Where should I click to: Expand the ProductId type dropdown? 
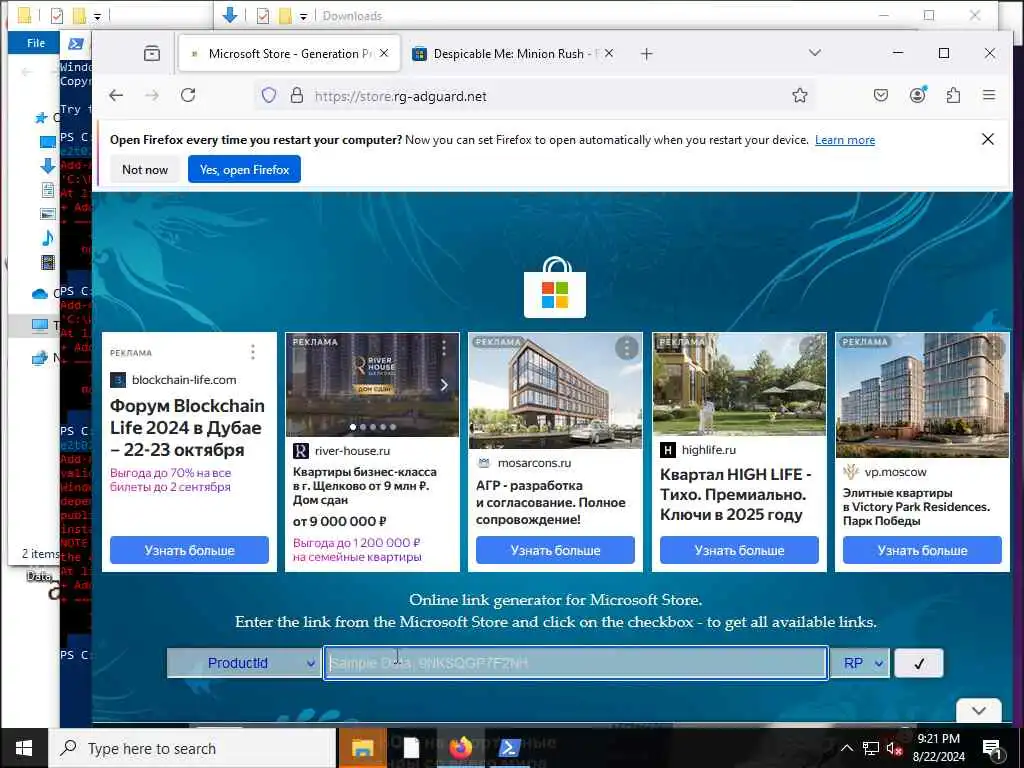[x=244, y=663]
